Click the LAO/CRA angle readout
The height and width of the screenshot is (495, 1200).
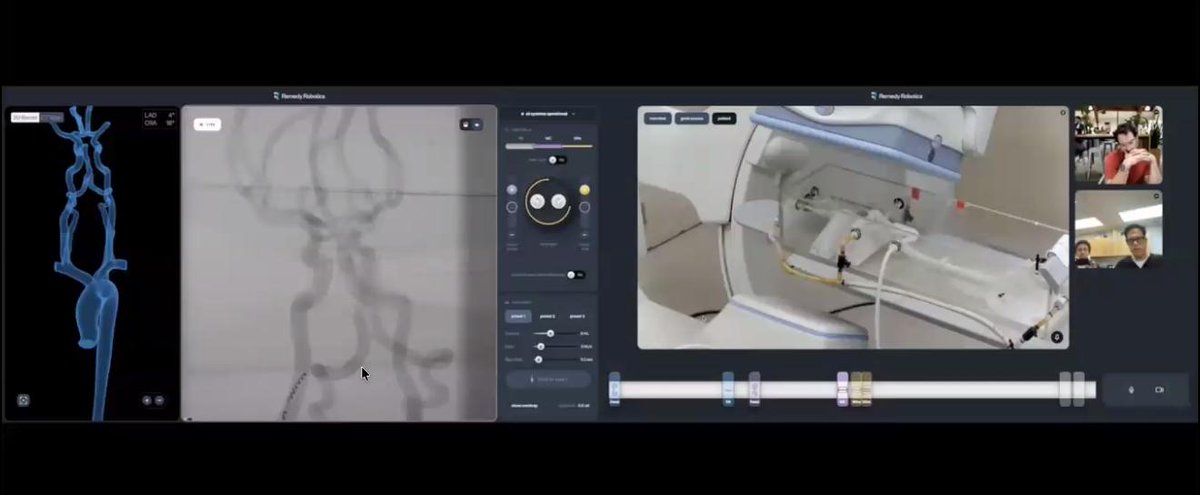[158, 119]
